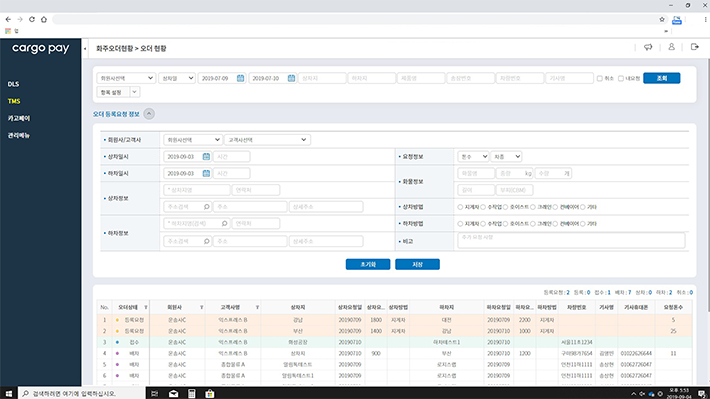Select 호이스트 for 하차방법

point(506,224)
